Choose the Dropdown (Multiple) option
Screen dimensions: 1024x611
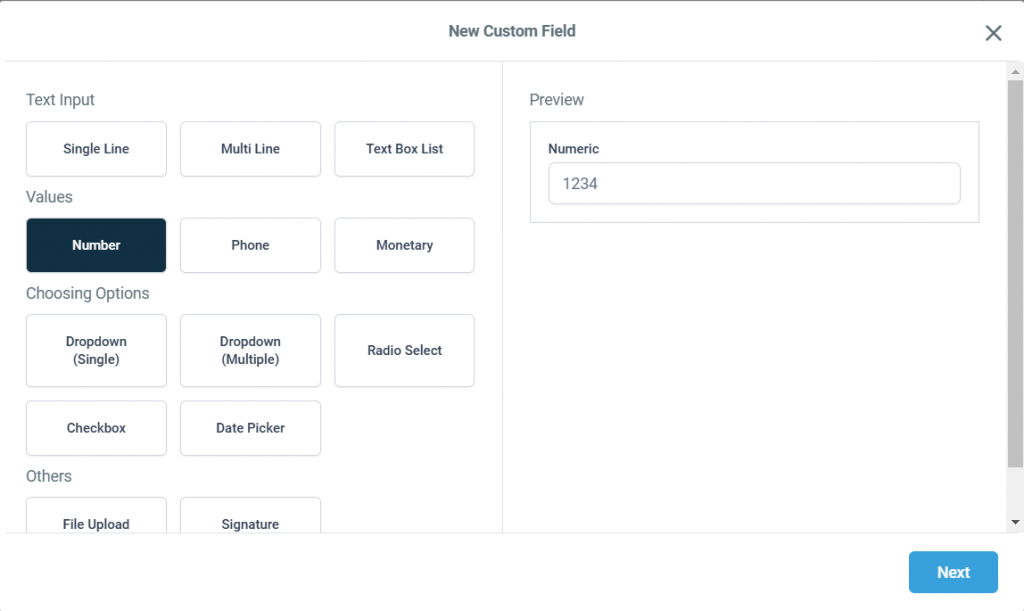(x=250, y=350)
